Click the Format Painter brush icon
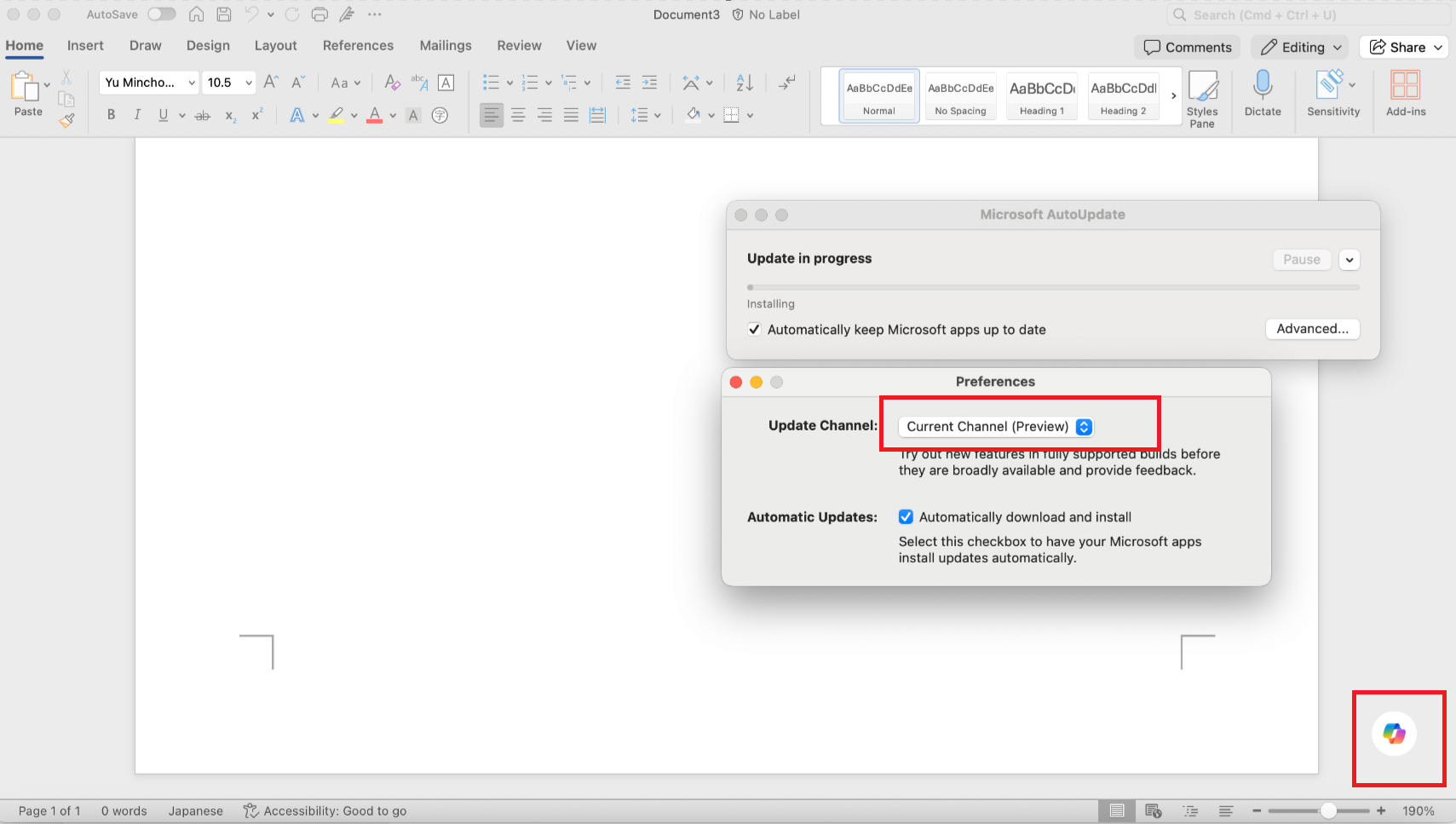Screen dimensions: 1456x824 [66, 121]
